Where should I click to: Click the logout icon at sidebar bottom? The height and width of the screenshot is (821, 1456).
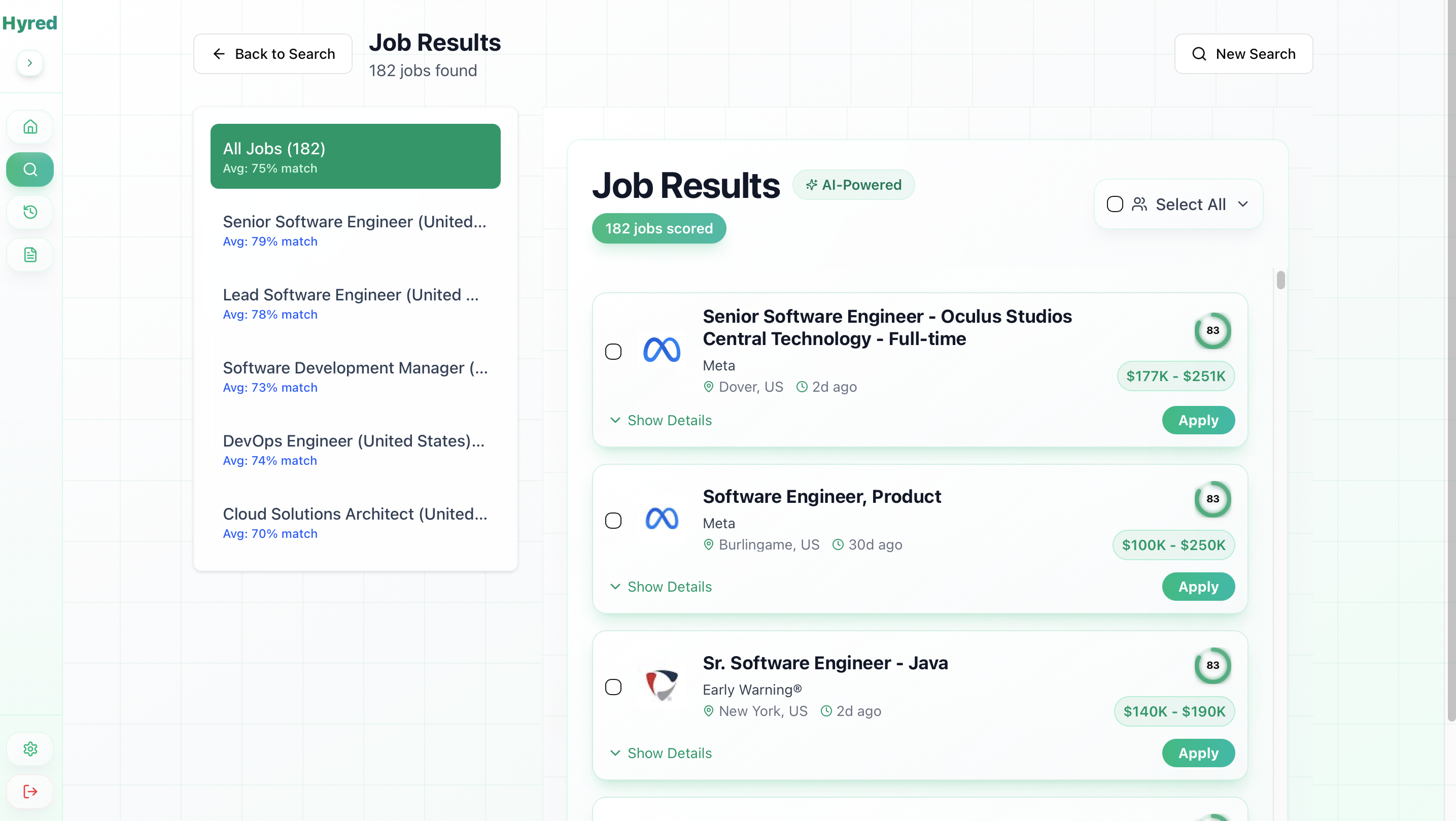(29, 791)
